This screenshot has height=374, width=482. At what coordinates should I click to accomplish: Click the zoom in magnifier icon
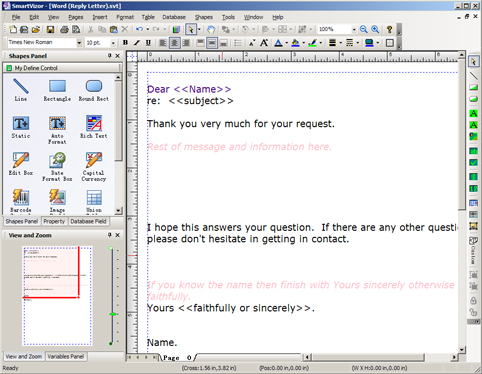pos(375,29)
